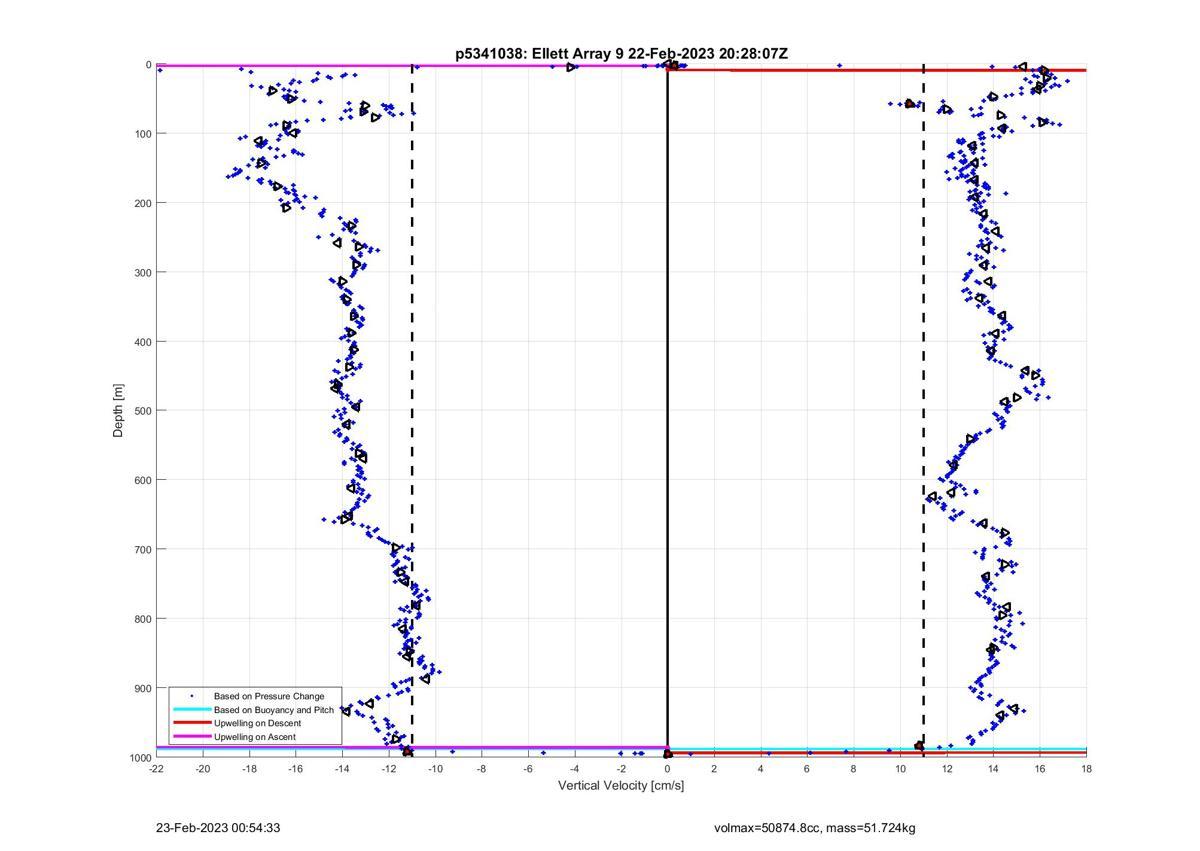Click the x-axis tick label '6'

(807, 769)
